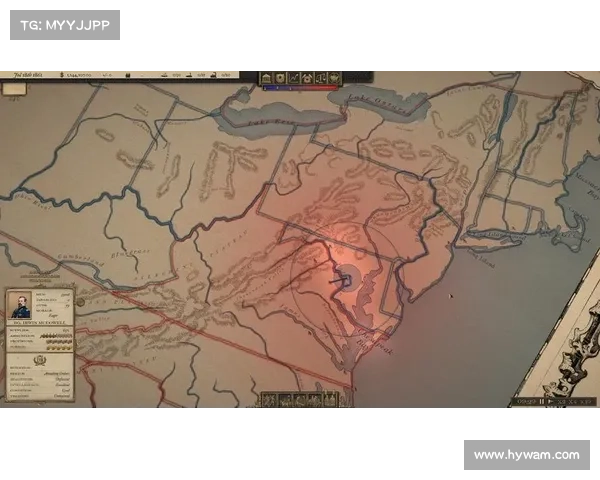Select the second bottom toolbar icon
600x480 pixels.
(285, 400)
